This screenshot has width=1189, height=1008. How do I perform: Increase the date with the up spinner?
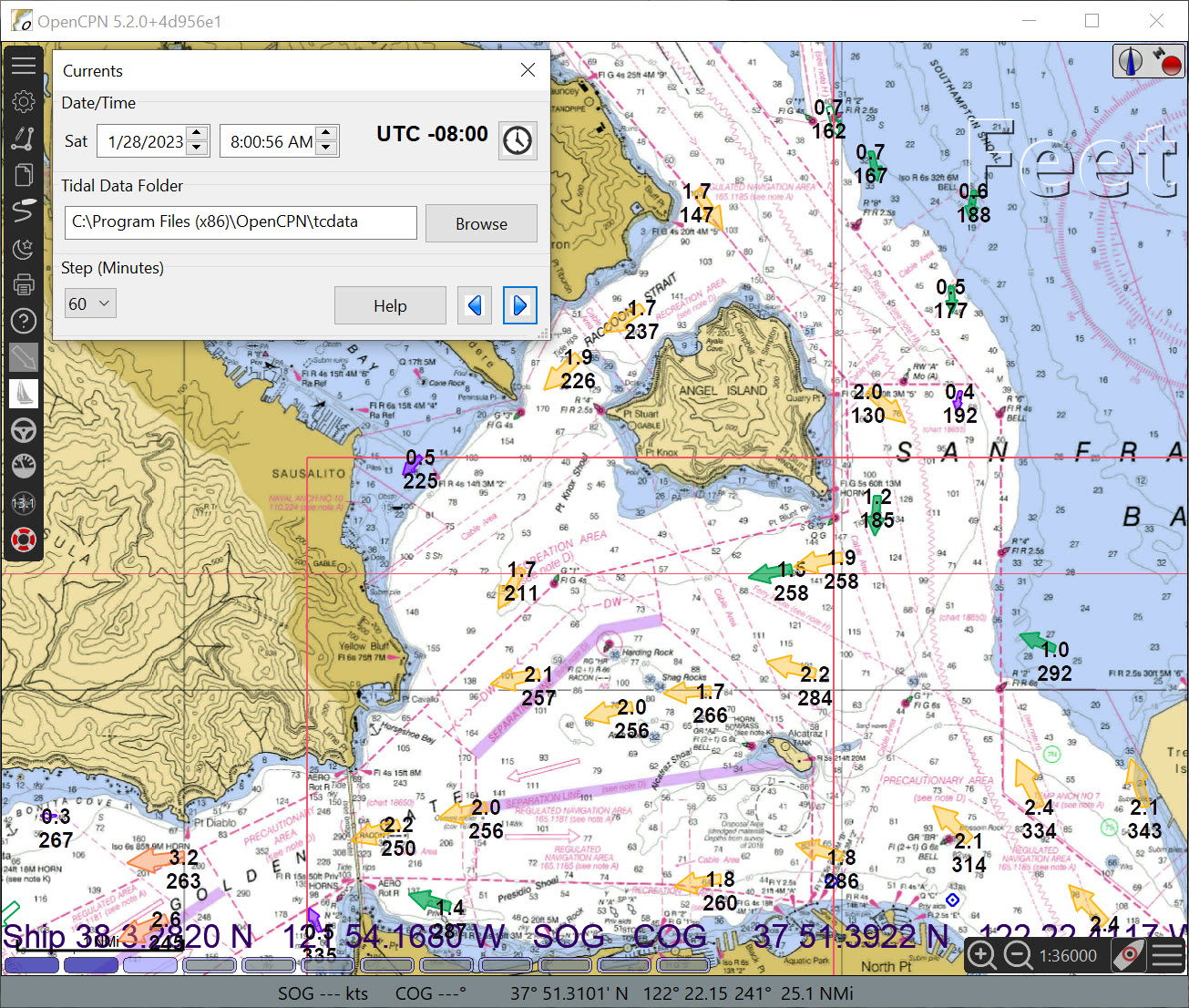coord(199,134)
